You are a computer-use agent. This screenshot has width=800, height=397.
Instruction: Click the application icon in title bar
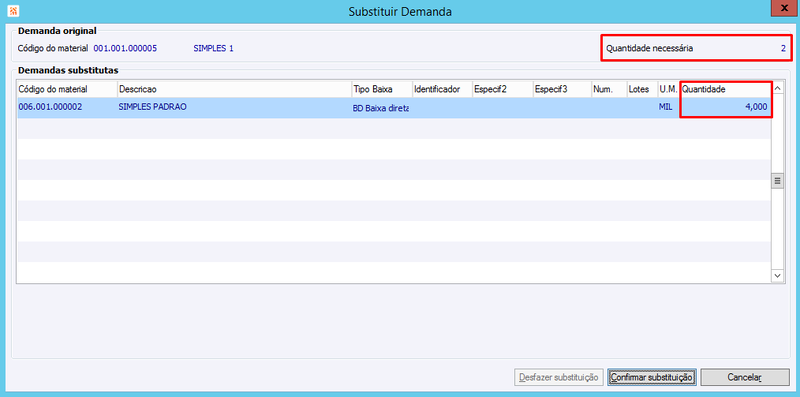pos(13,11)
